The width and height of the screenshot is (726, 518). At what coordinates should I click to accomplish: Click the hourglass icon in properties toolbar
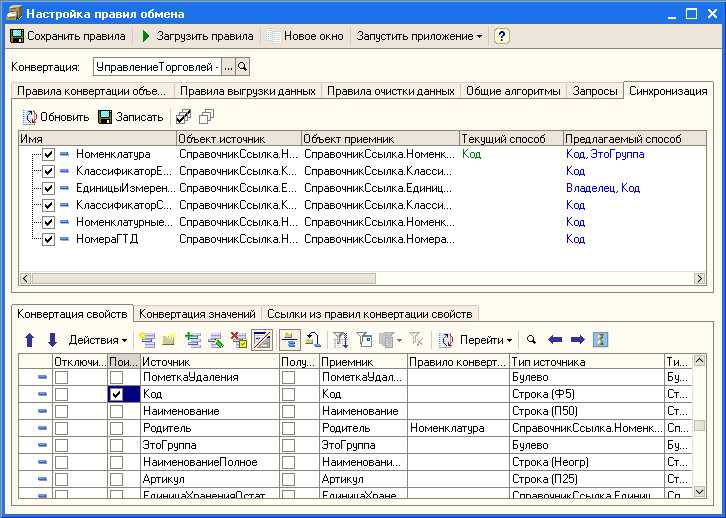pos(601,340)
